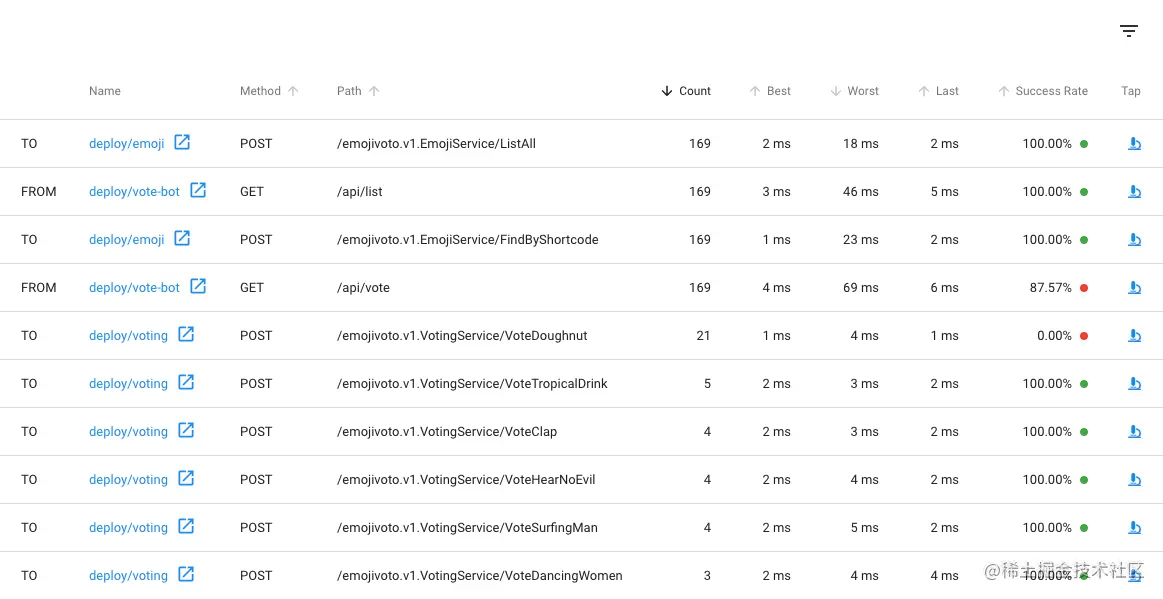Select the /api/list path cell

point(360,192)
